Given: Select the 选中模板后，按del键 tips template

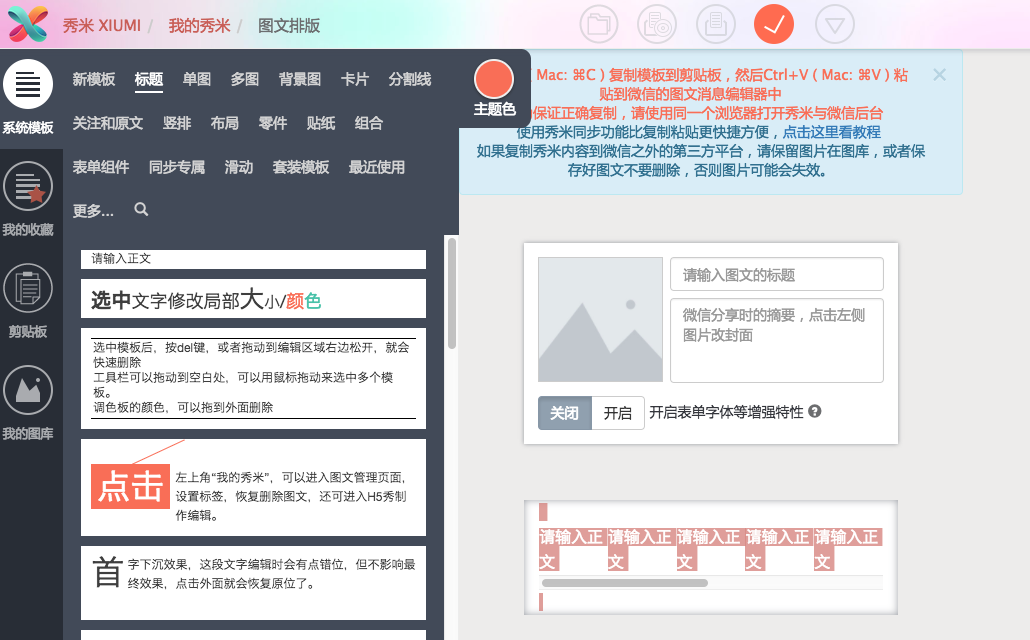Looking at the screenshot, I should pos(254,378).
